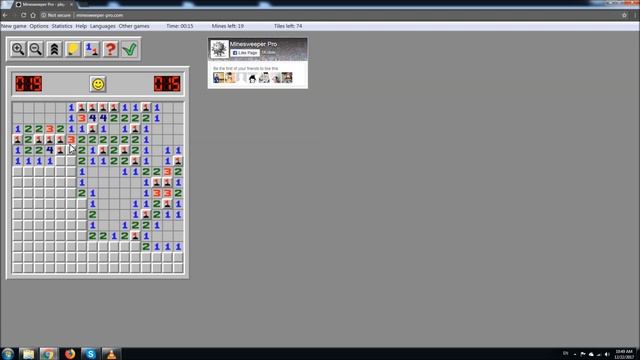The image size is (640, 360).
Task: Click the Tiles left: 74 status text
Action: point(288,26)
